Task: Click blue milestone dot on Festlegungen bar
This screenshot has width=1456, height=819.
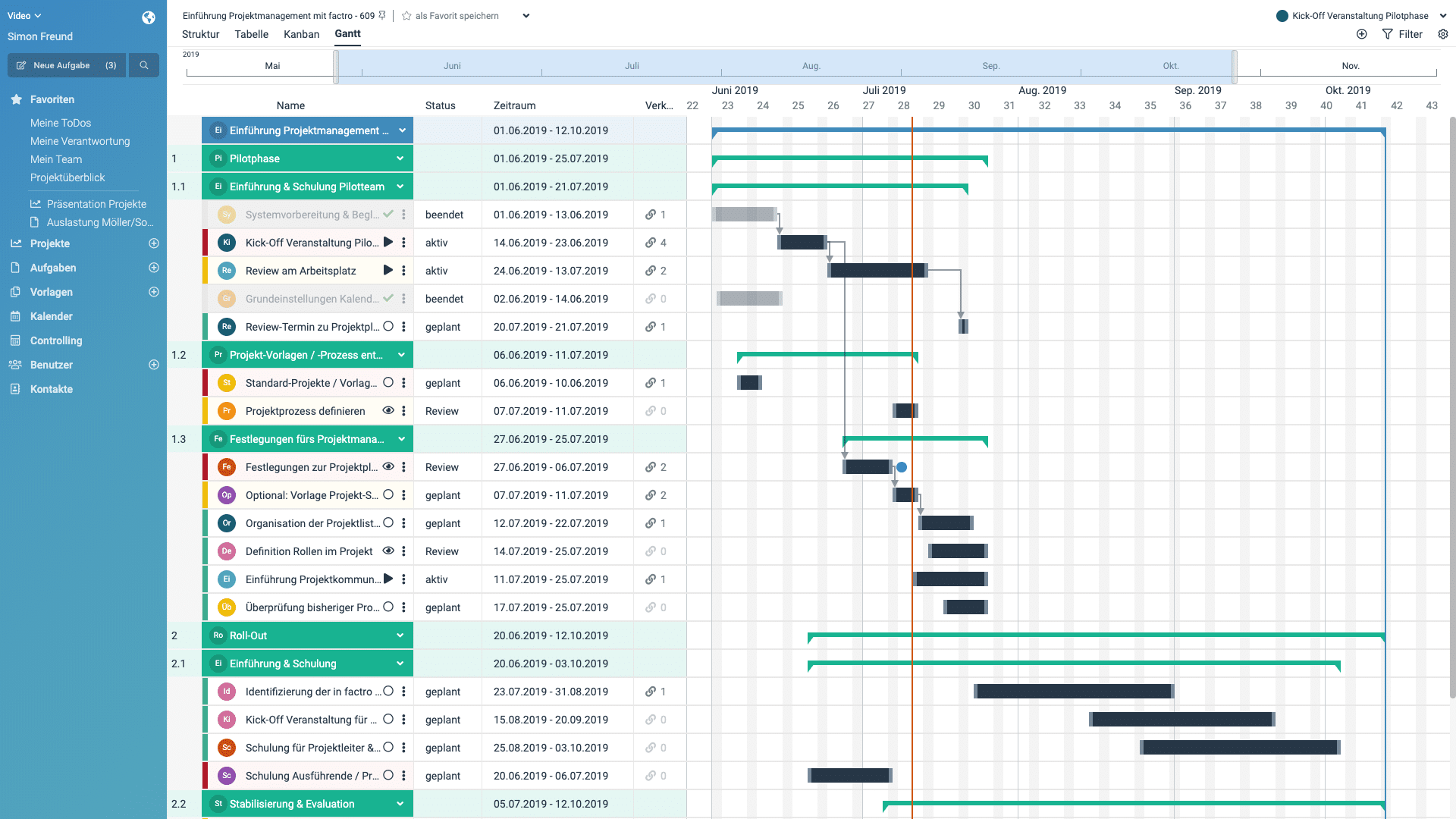Action: coord(902,467)
